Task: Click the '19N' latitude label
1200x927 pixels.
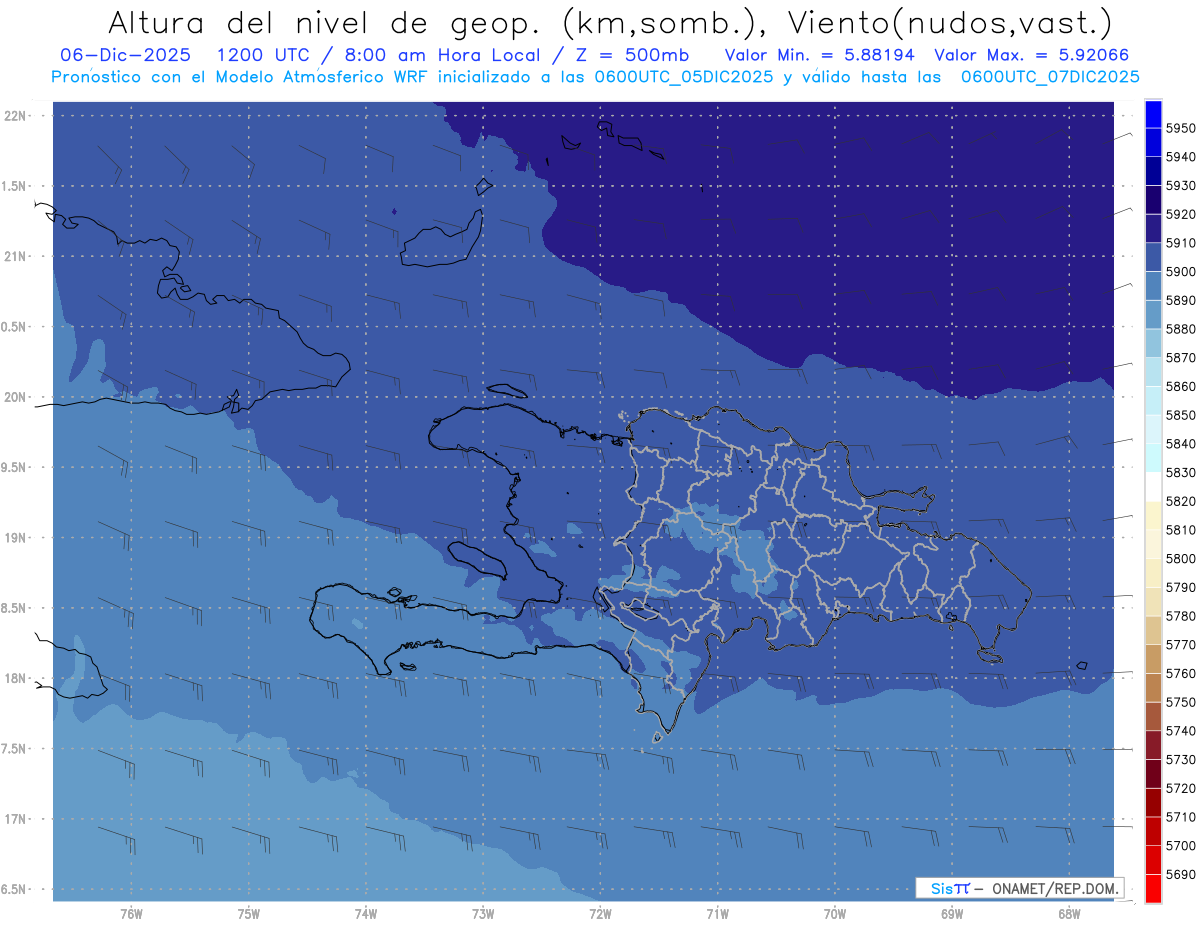Action: coord(15,537)
